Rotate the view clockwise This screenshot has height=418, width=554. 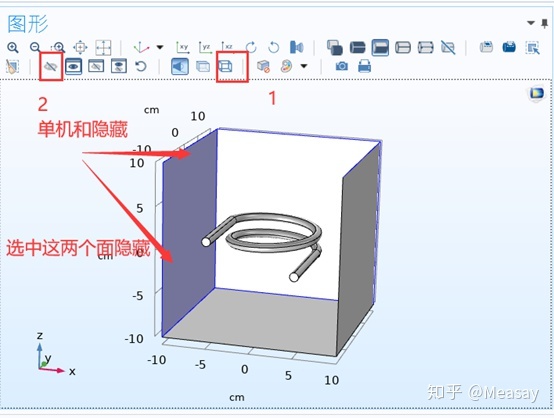point(251,47)
